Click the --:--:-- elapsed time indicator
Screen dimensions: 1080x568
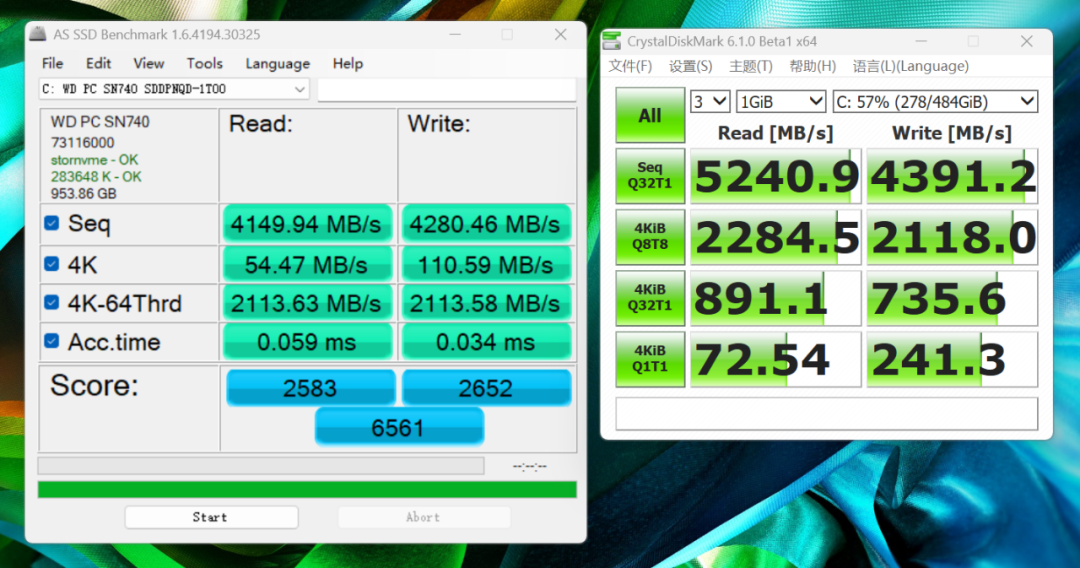(530, 466)
